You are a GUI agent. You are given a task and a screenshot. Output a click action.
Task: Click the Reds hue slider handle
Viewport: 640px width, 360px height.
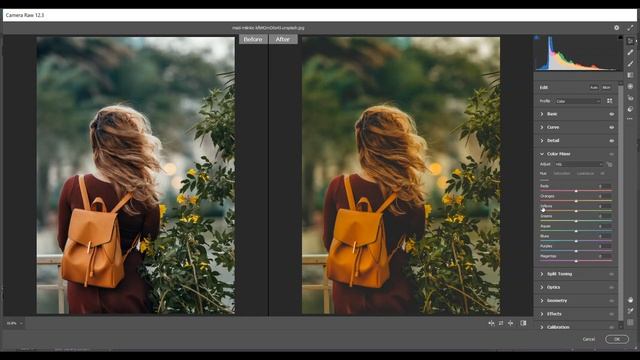pos(576,191)
